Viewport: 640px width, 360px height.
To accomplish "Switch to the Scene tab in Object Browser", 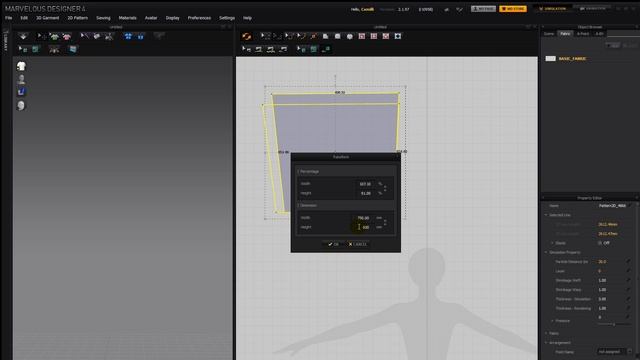I will (x=549, y=34).
